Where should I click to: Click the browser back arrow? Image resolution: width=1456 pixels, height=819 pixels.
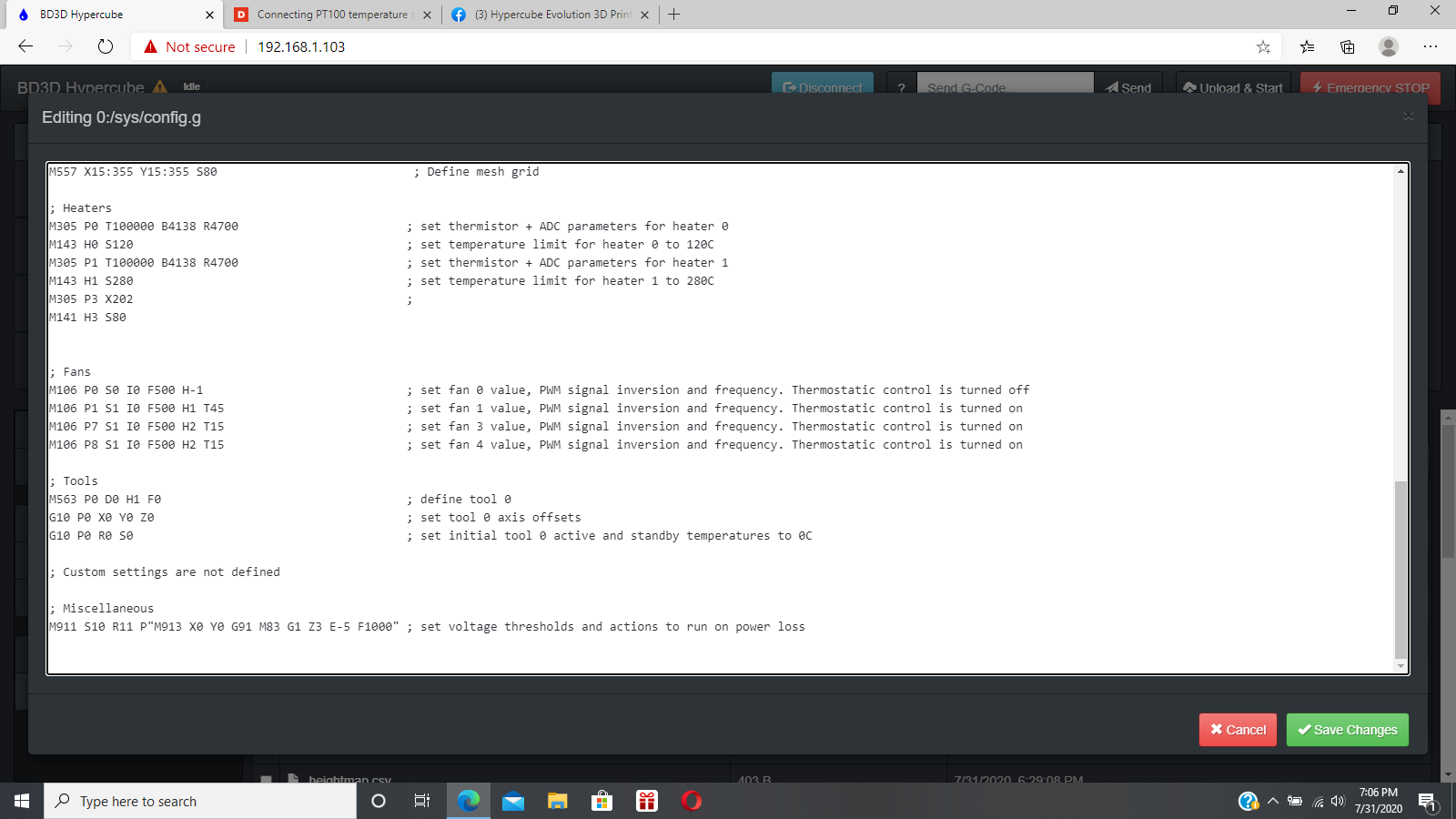point(25,46)
